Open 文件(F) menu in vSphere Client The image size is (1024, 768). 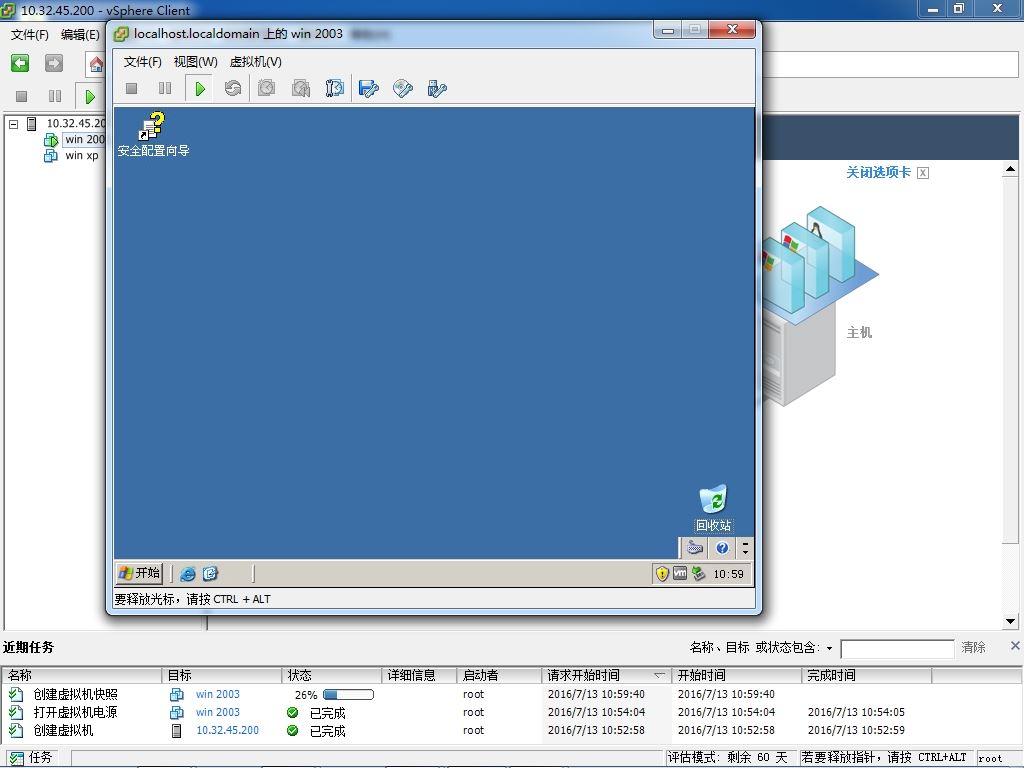(x=29, y=35)
